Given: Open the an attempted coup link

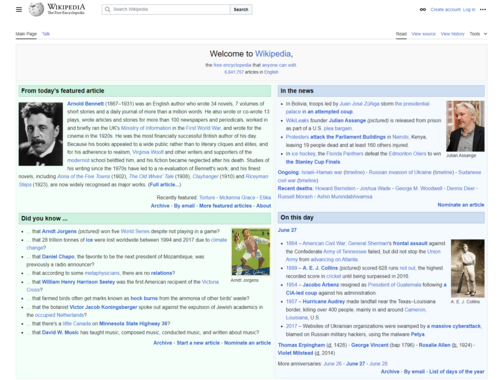Looking at the screenshot, I should (330, 112).
